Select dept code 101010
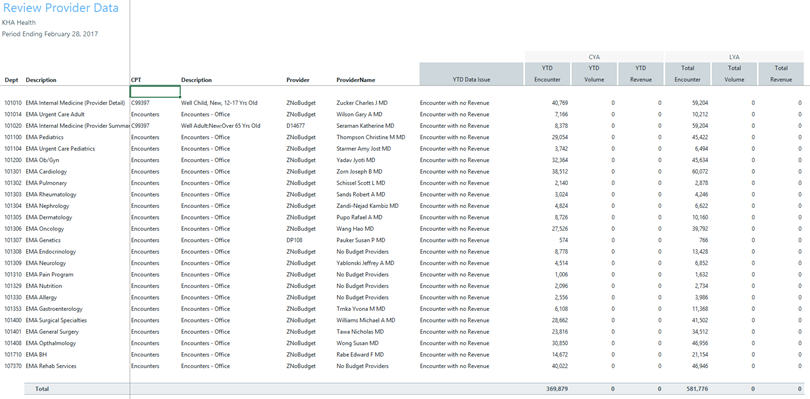 (x=13, y=103)
